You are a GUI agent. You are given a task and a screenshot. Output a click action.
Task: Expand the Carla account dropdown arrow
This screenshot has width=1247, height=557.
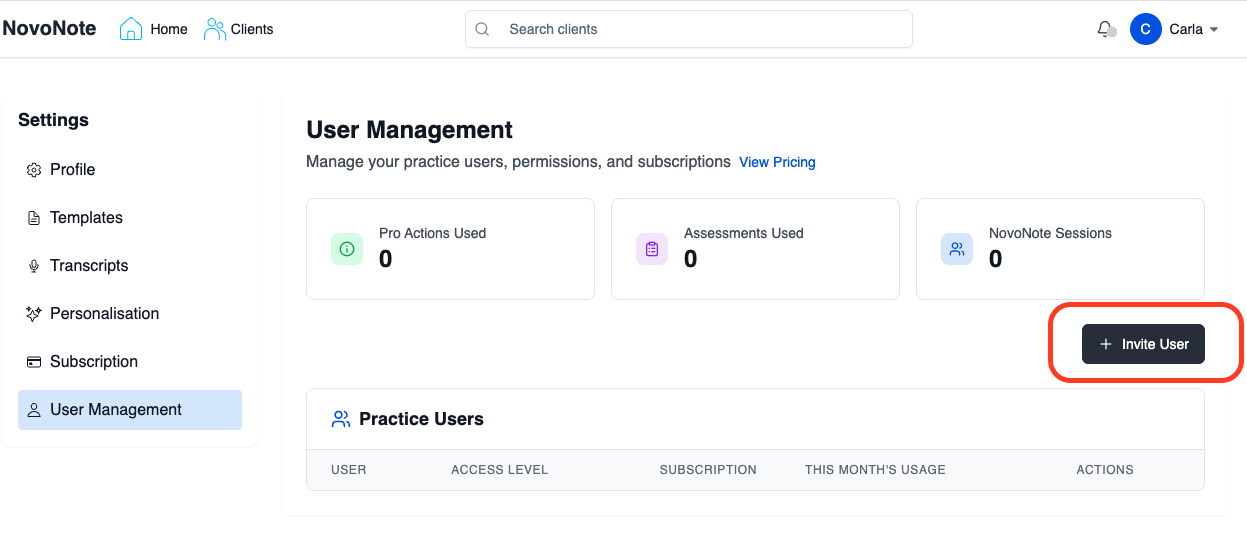tap(1214, 30)
